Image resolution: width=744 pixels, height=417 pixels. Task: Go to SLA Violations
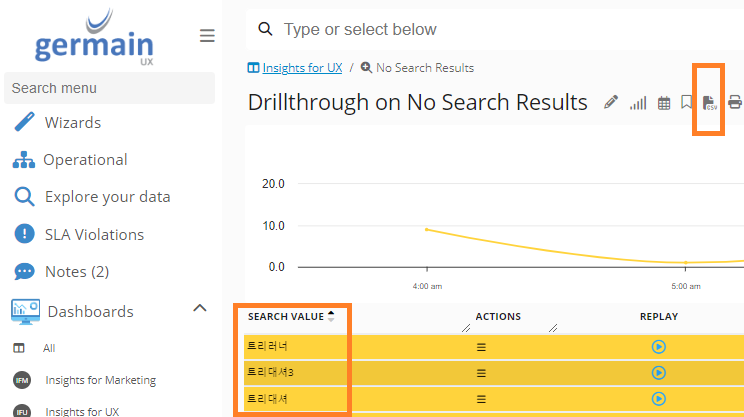[x=94, y=234]
